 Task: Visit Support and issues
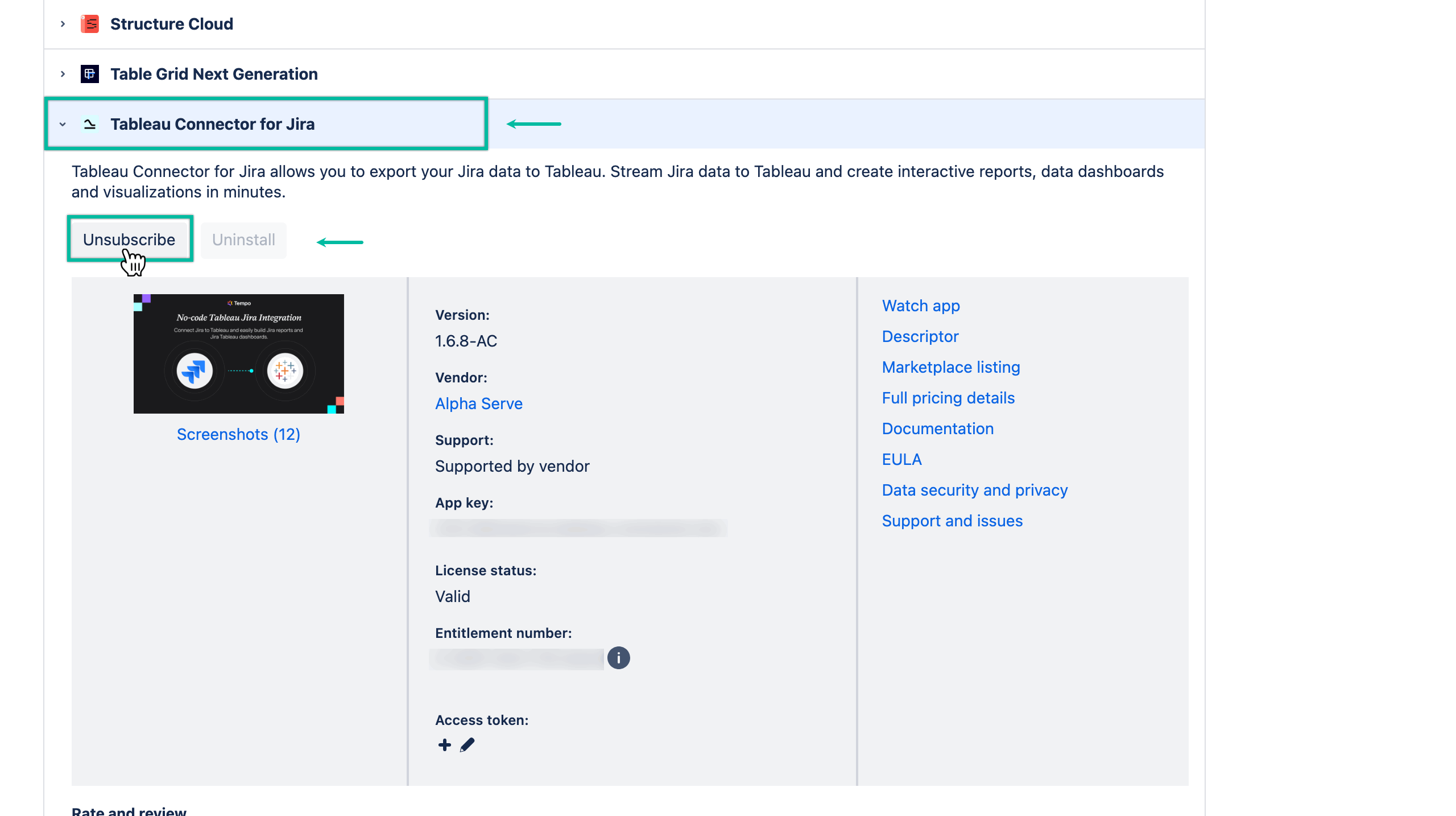tap(952, 521)
